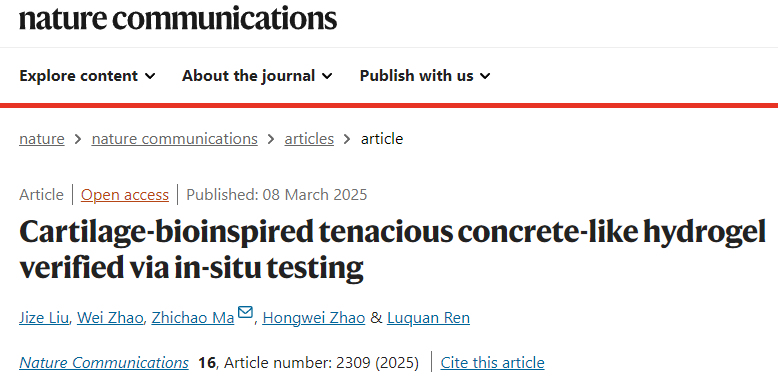778x381 pixels.
Task: Open nature communications breadcrumb link
Action: pos(175,139)
